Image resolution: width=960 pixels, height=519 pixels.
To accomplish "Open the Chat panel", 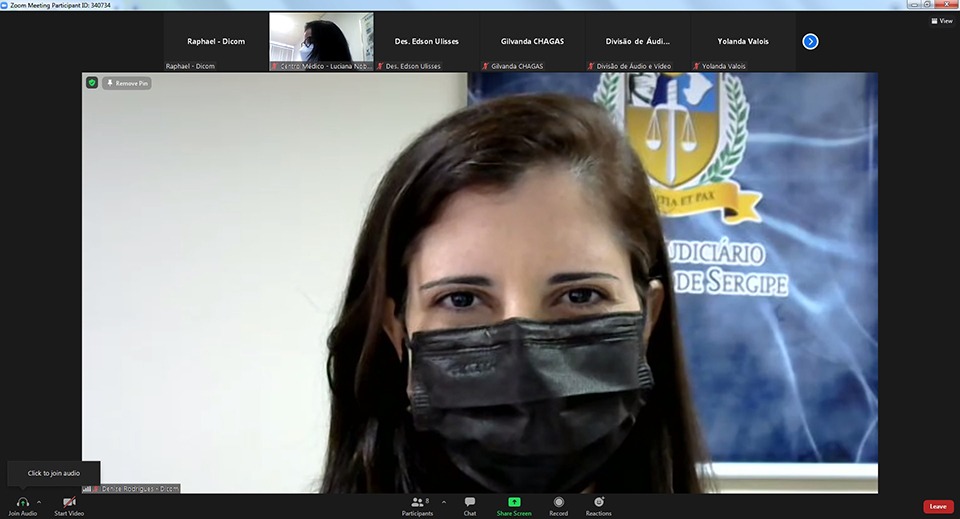I will click(470, 502).
